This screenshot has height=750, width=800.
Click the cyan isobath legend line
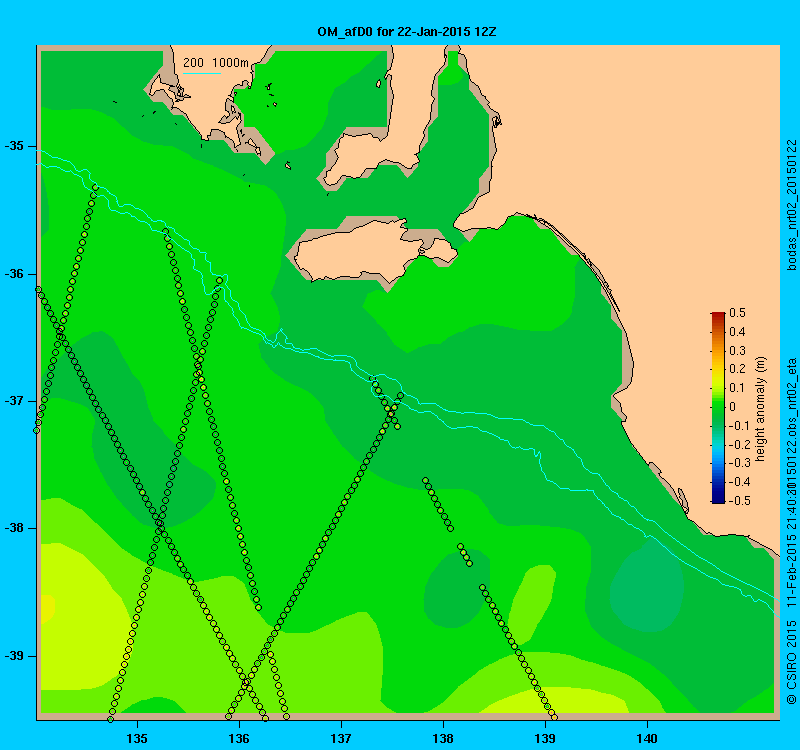coord(202,73)
